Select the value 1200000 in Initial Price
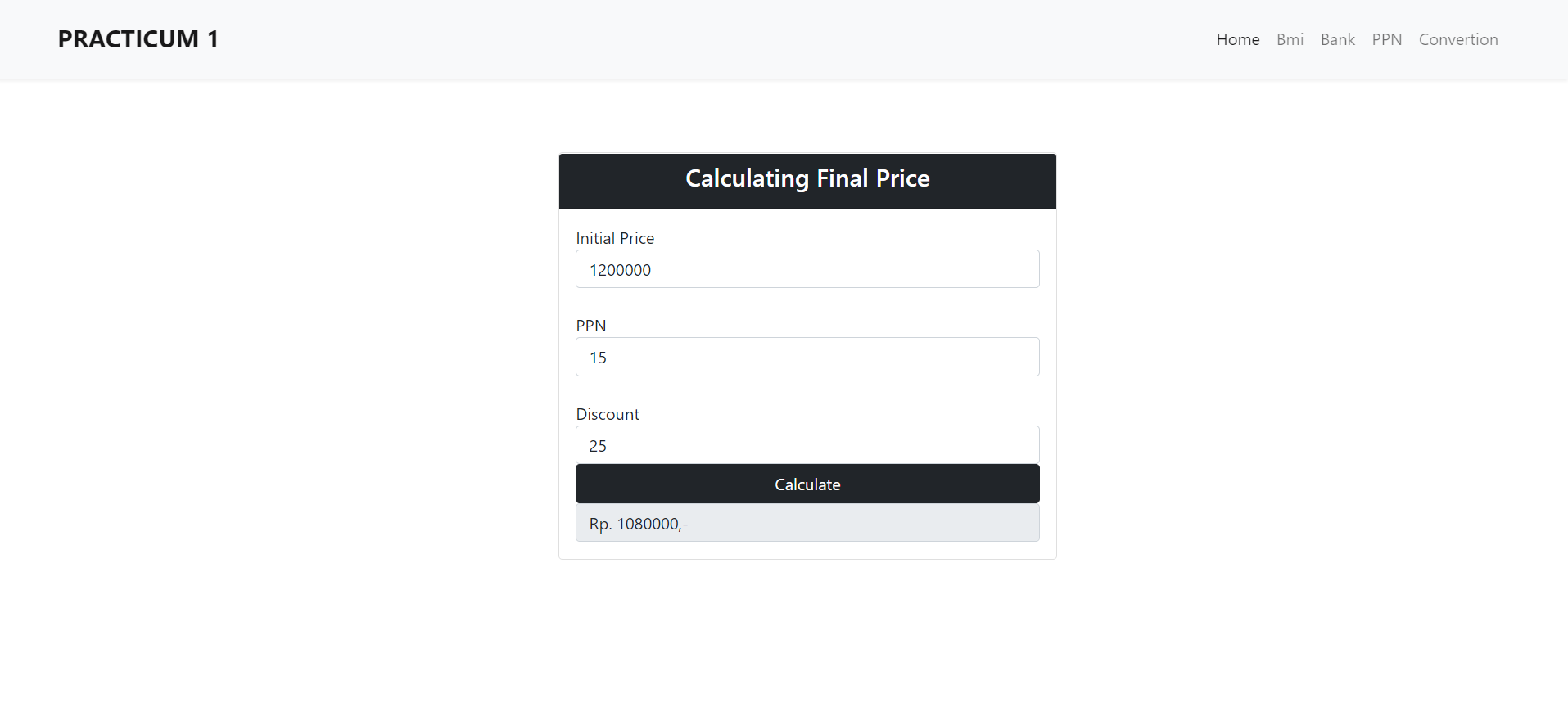 (x=619, y=269)
